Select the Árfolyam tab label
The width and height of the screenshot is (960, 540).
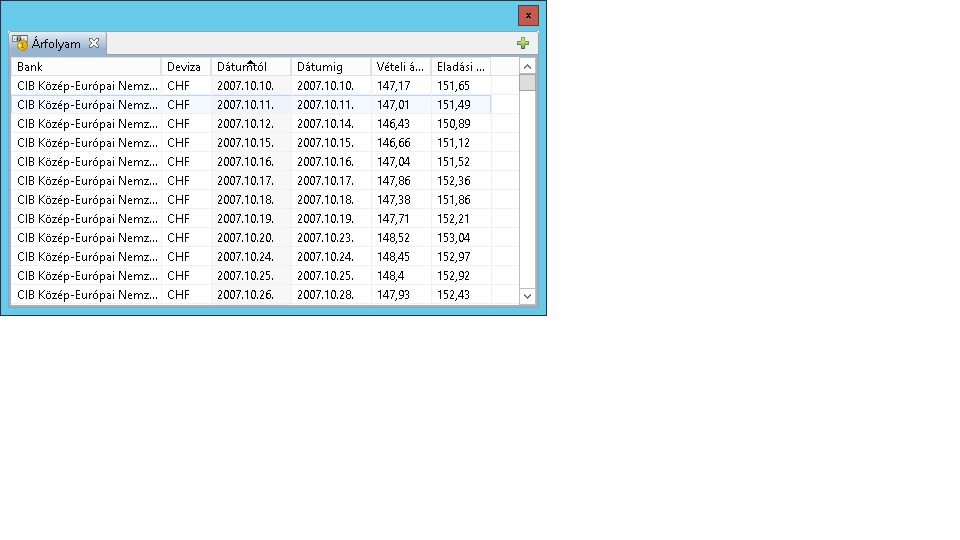pos(56,44)
